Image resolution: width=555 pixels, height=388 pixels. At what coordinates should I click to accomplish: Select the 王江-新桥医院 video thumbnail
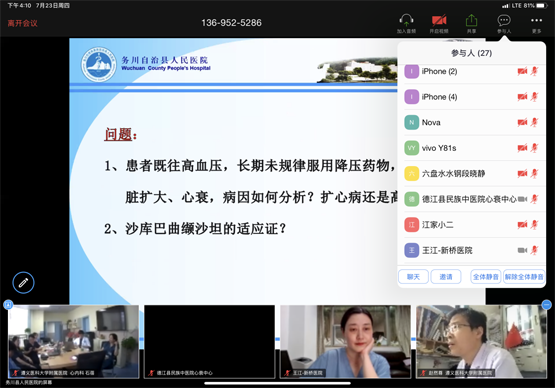[x=345, y=342]
